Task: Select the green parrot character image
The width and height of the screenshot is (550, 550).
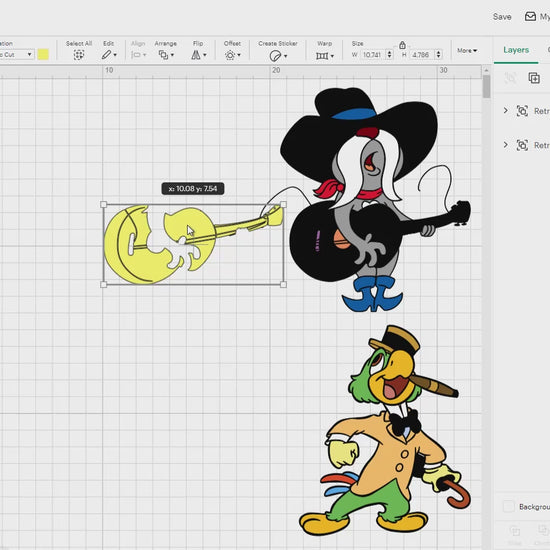Action: pyautogui.click(x=384, y=431)
